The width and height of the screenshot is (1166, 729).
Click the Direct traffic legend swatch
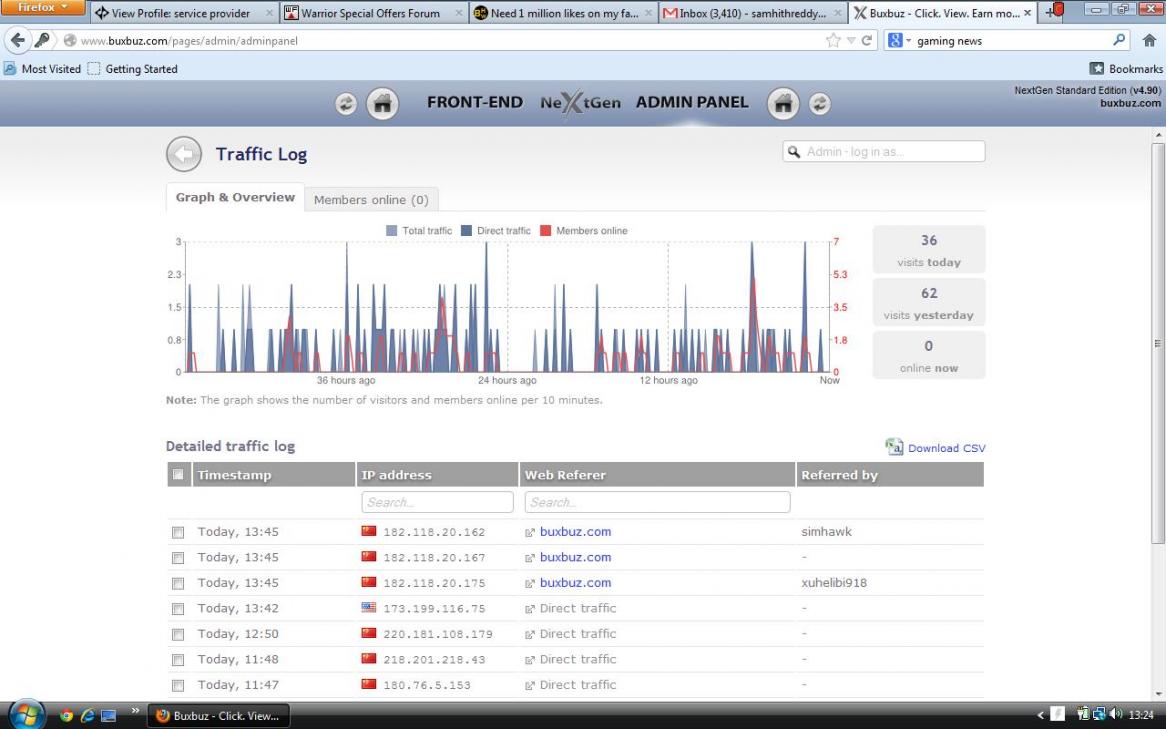click(x=466, y=231)
